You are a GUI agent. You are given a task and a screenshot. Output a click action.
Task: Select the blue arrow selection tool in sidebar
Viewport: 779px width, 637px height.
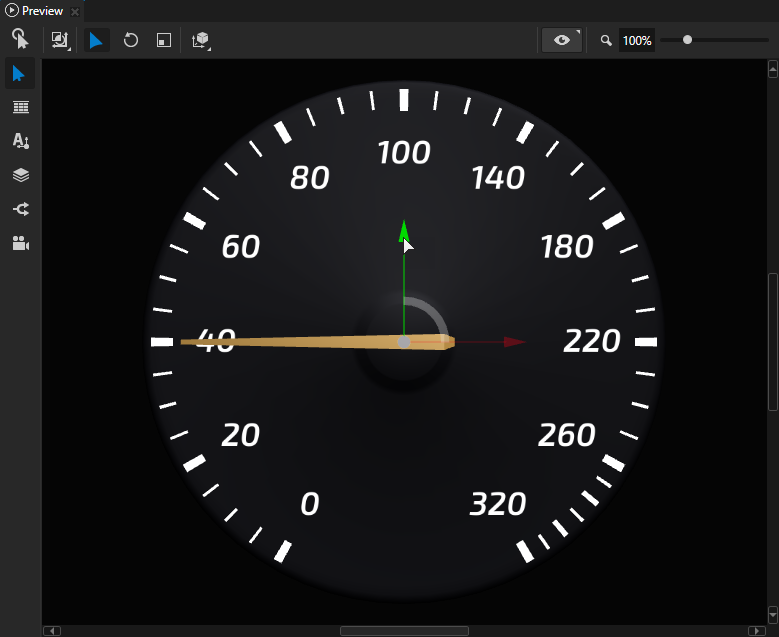coord(20,74)
